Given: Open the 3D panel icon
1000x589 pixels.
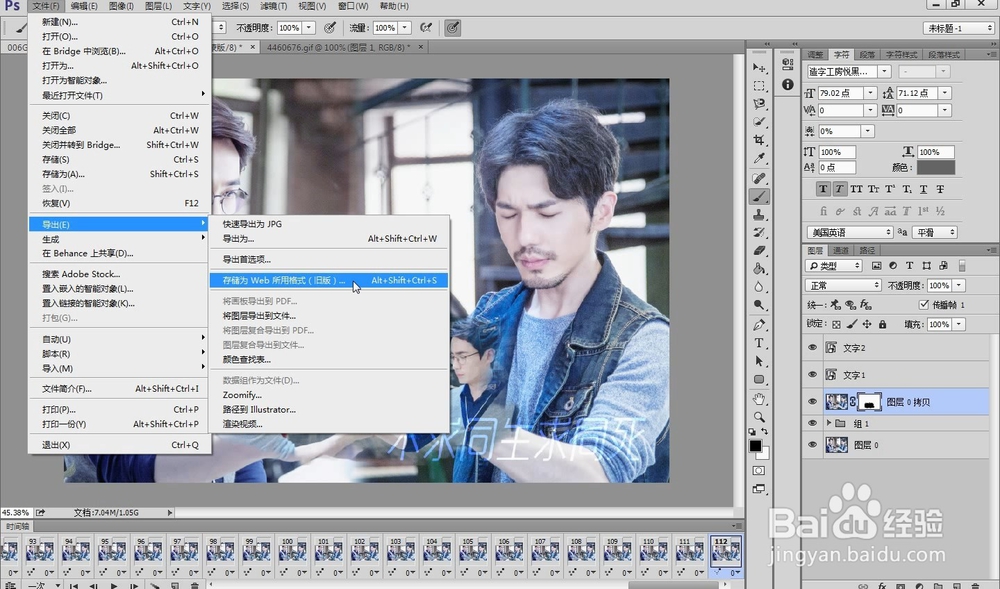Looking at the screenshot, I should tap(788, 64).
